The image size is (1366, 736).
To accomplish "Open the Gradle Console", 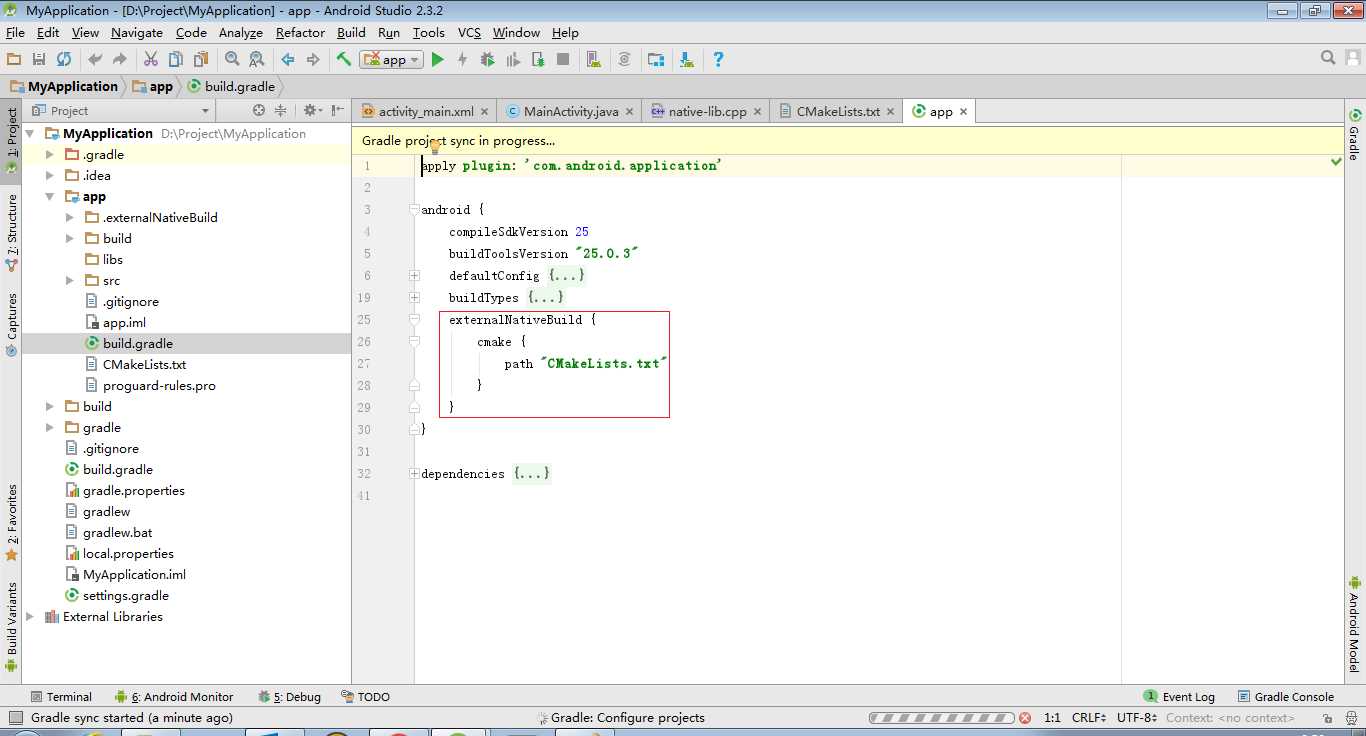I will pyautogui.click(x=1286, y=697).
